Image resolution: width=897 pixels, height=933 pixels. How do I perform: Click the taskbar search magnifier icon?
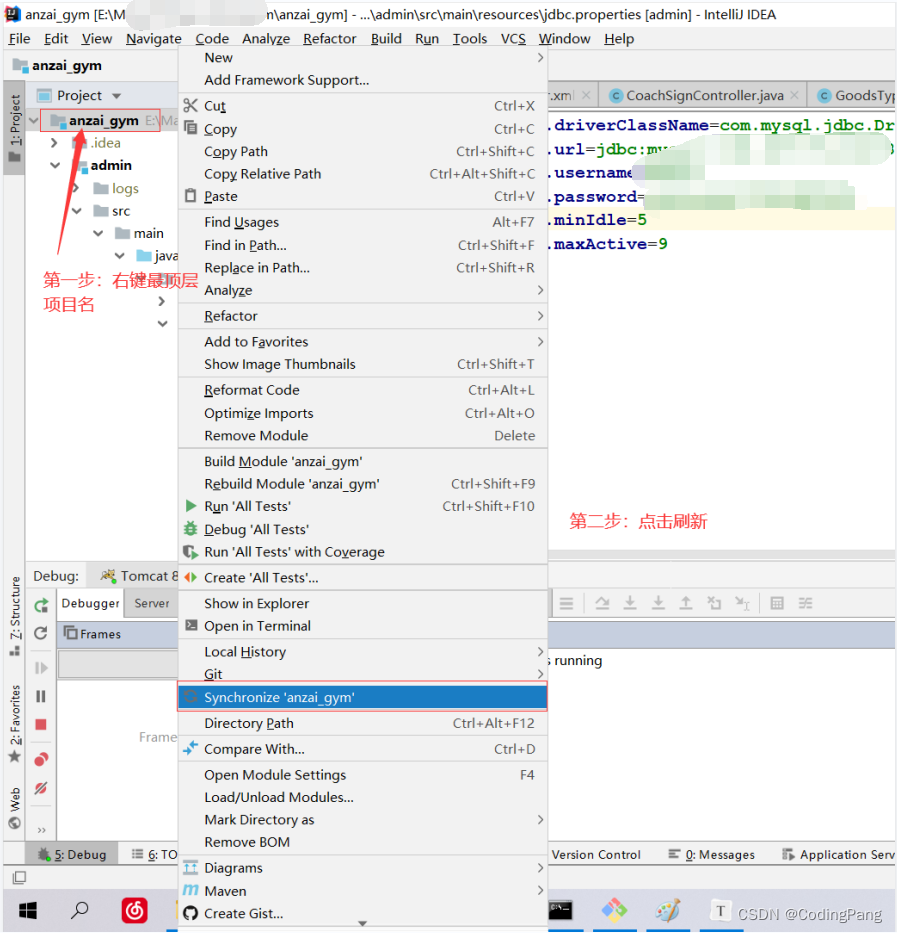(80, 910)
